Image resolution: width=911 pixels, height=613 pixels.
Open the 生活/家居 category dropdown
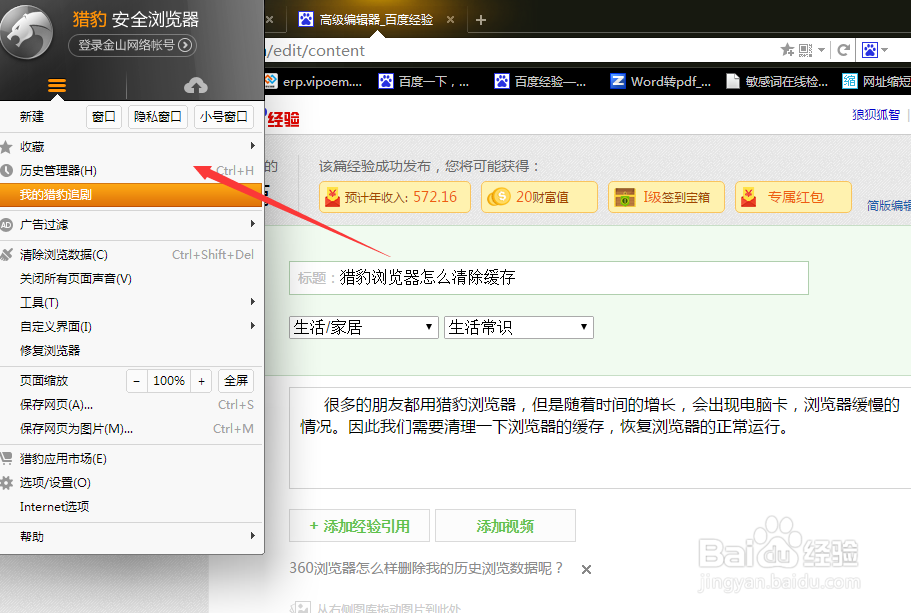[x=364, y=327]
